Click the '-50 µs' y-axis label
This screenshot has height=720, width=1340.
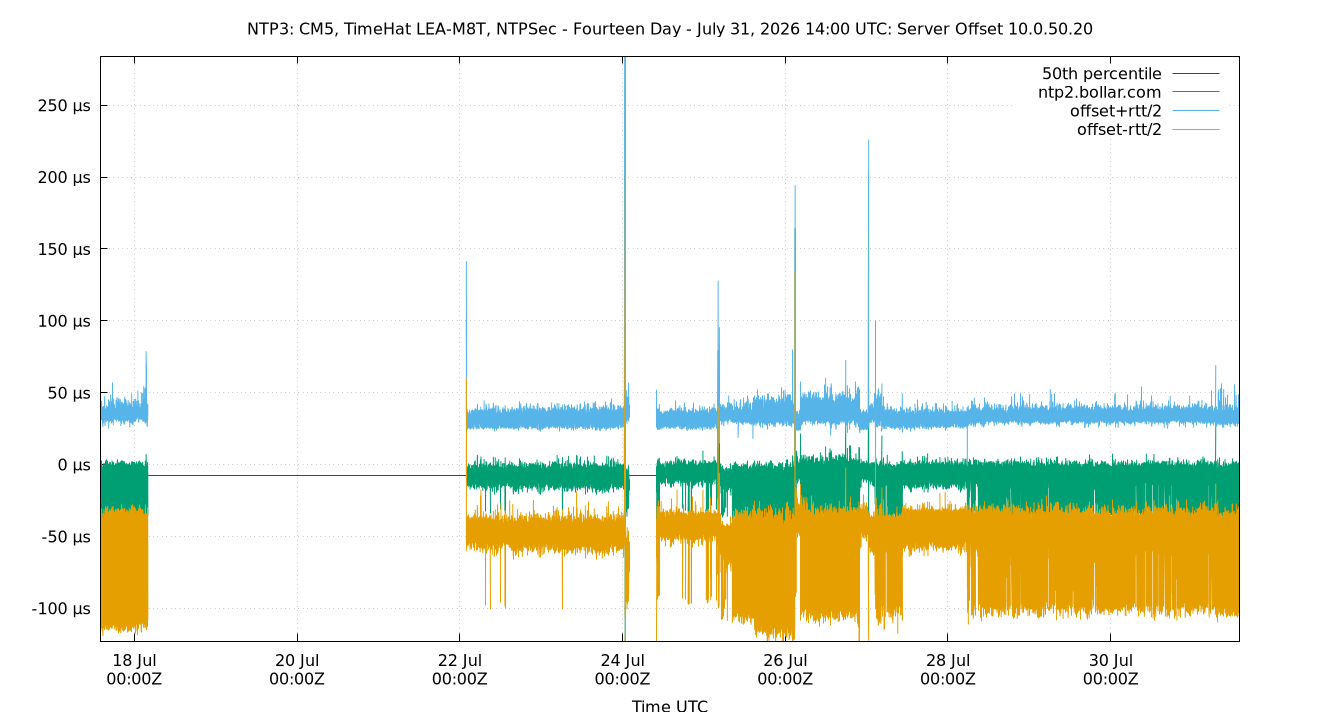point(66,537)
